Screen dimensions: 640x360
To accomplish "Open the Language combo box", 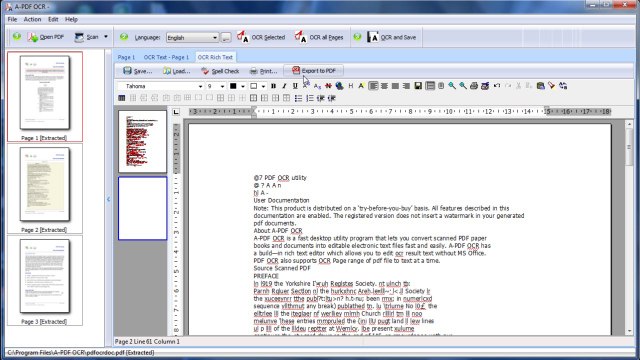I will pyautogui.click(x=192, y=38).
